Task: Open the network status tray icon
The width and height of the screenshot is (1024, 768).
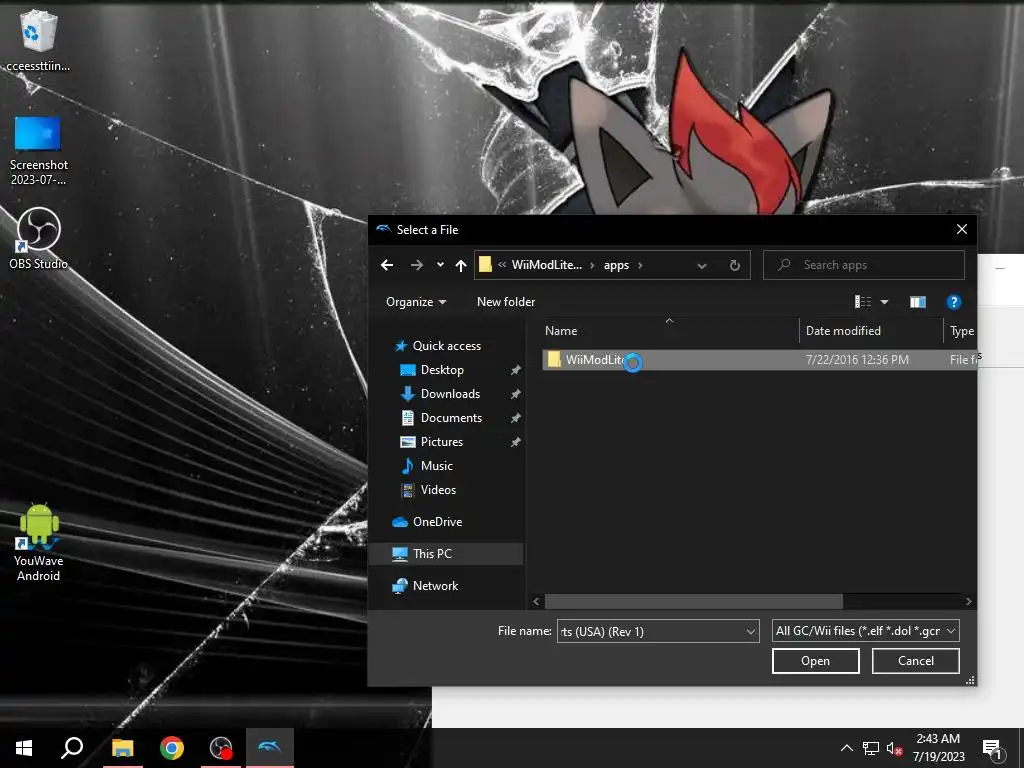Action: [871, 748]
